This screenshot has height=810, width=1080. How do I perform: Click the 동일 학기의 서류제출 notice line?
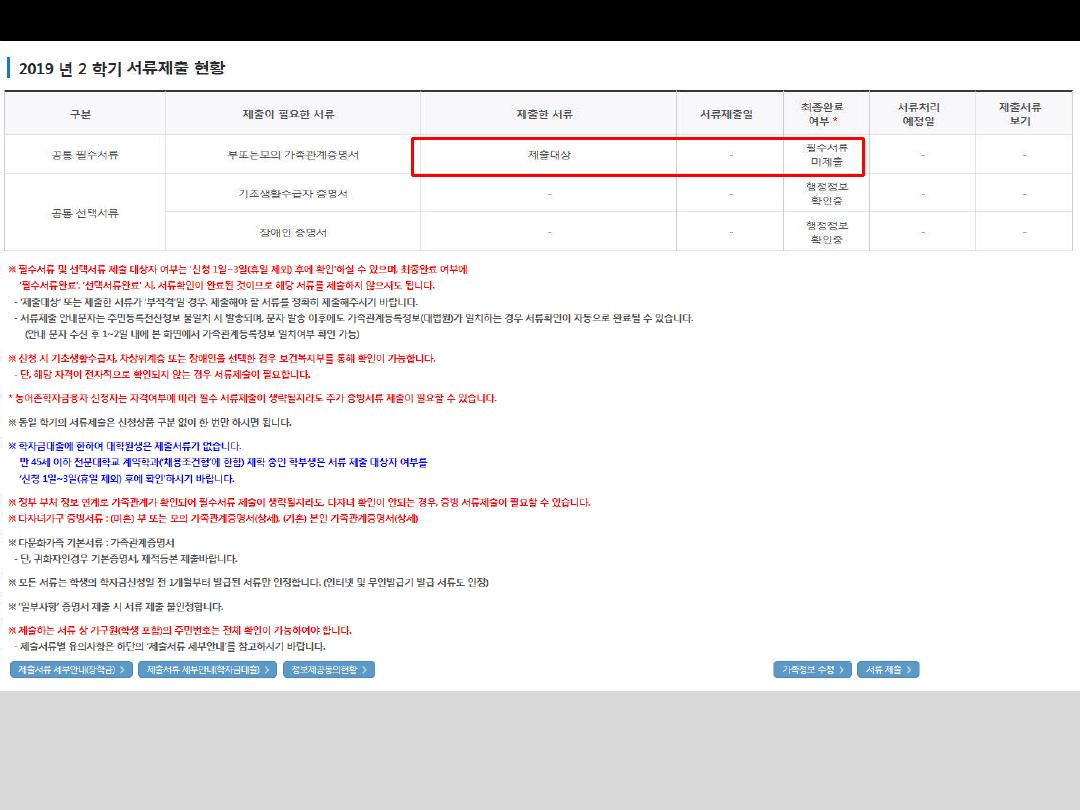click(149, 422)
